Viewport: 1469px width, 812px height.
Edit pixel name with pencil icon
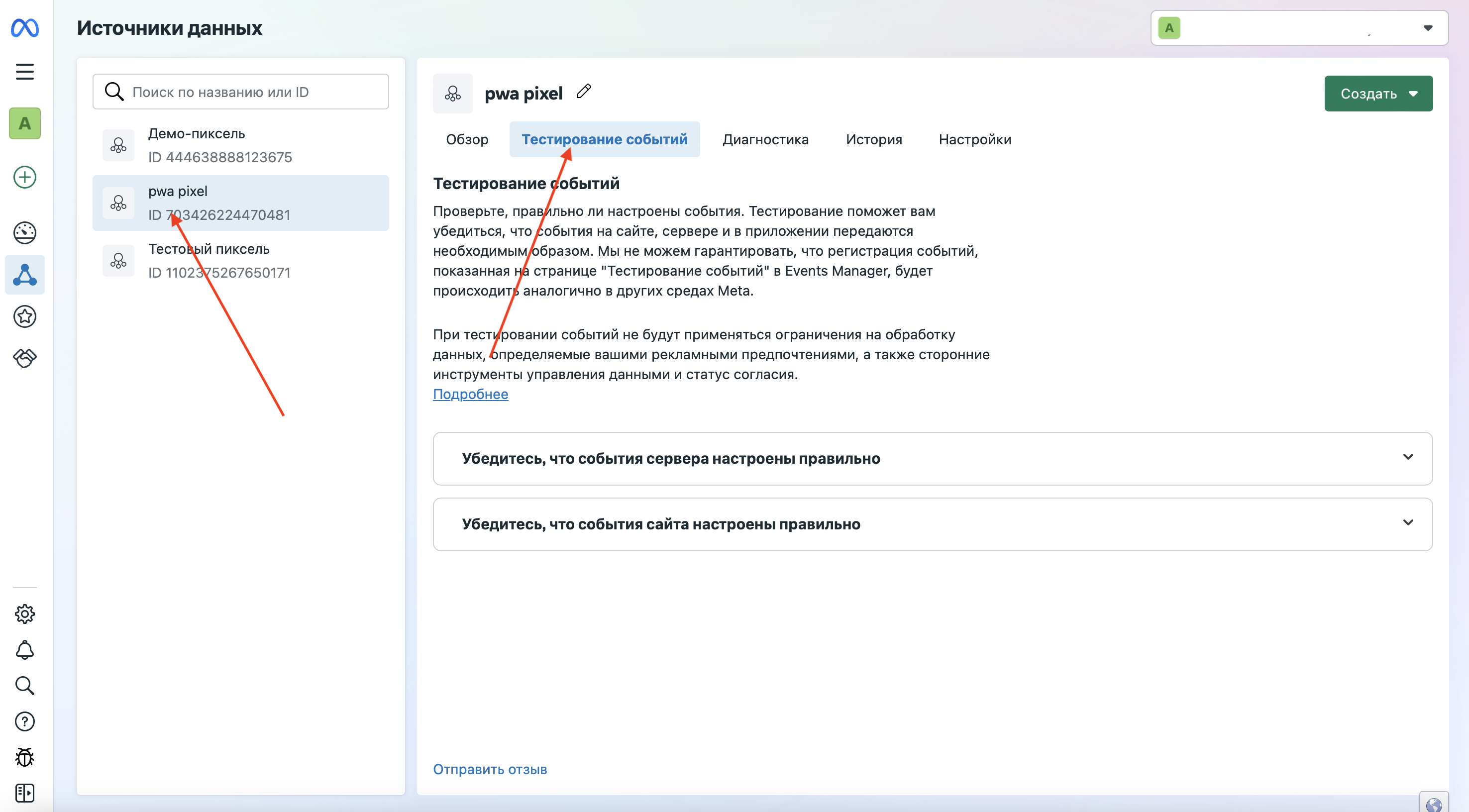[x=583, y=91]
